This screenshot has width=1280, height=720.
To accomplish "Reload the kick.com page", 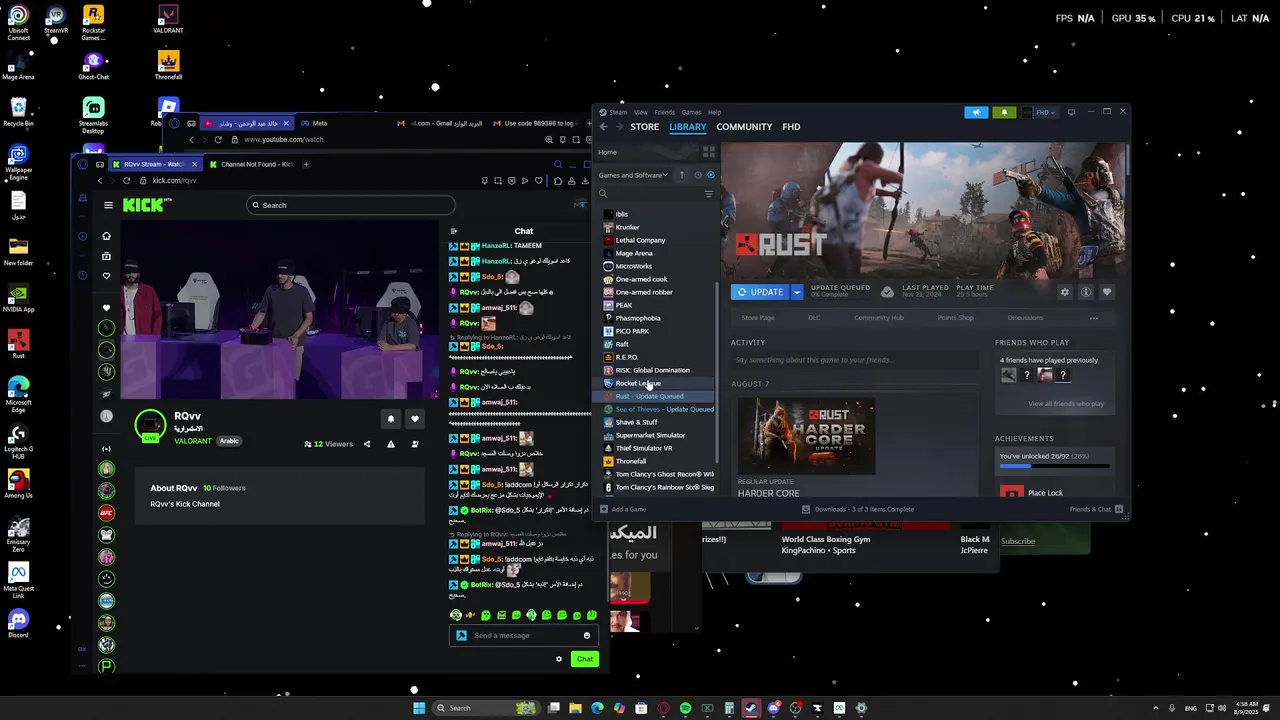I will point(126,181).
